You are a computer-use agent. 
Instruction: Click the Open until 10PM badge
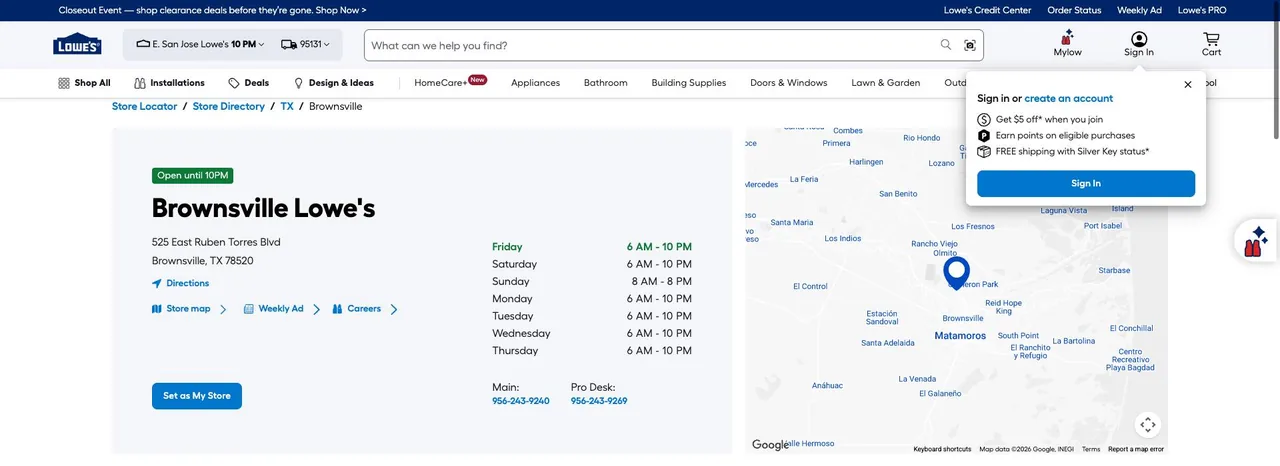pyautogui.click(x=193, y=175)
